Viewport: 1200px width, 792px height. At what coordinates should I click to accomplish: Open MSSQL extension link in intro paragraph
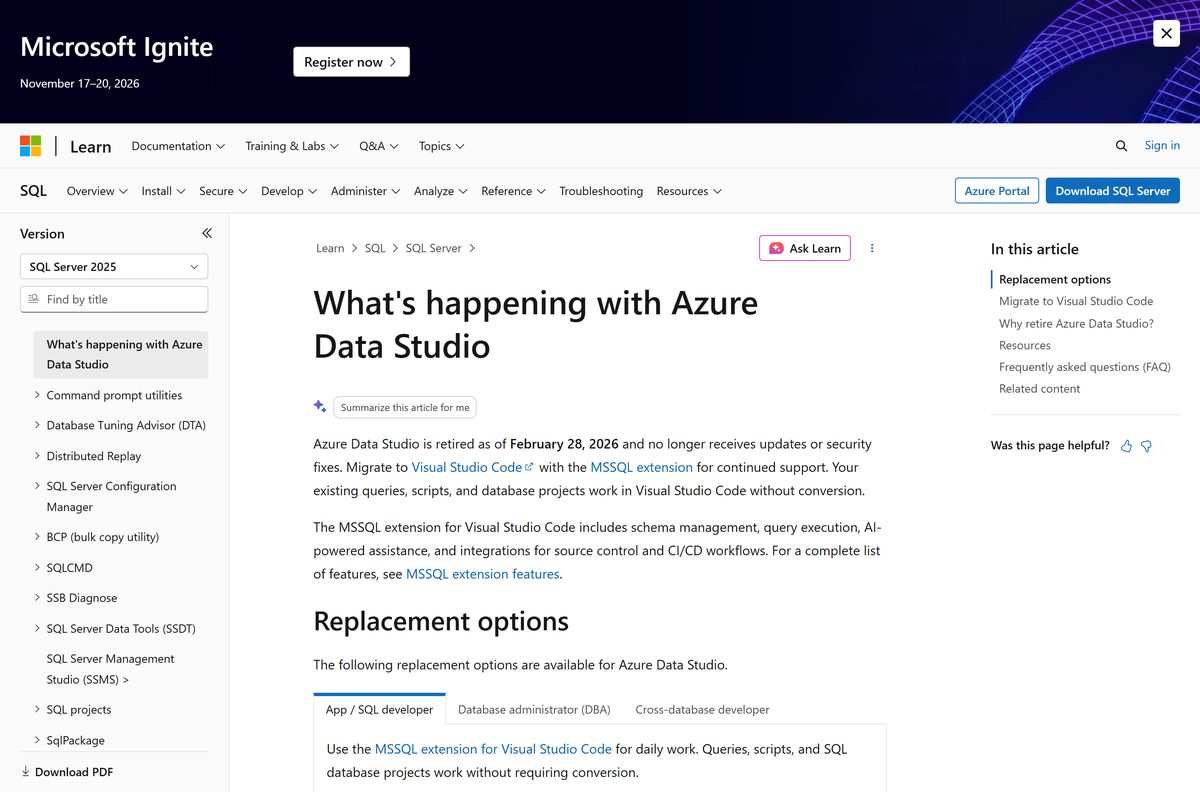click(641, 467)
